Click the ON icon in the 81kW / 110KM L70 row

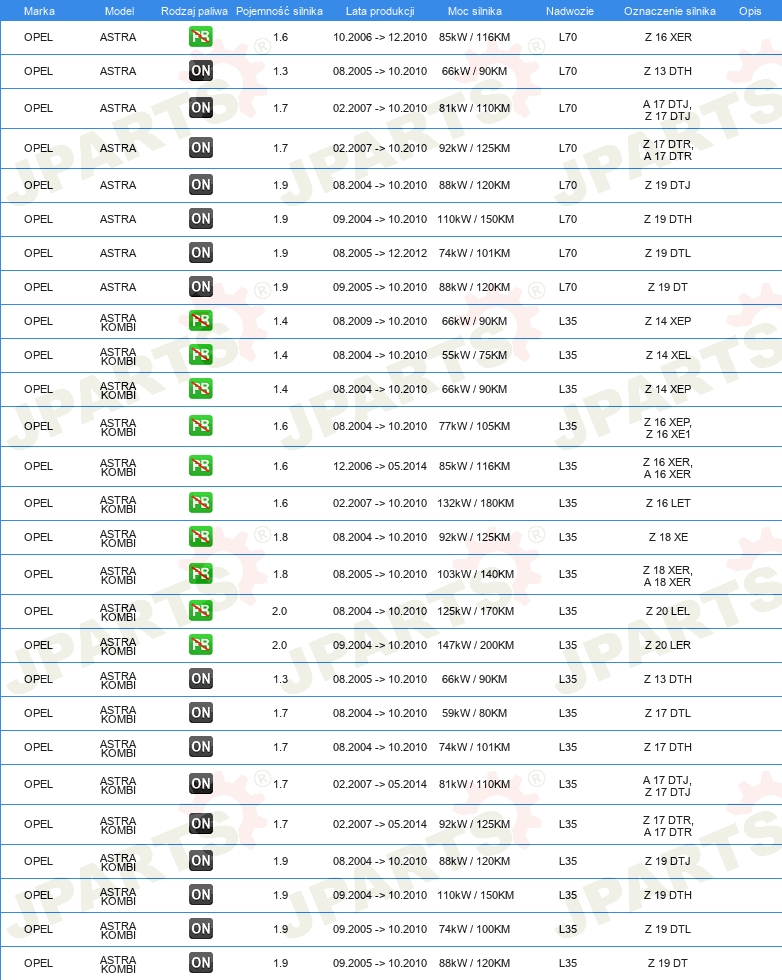(201, 108)
